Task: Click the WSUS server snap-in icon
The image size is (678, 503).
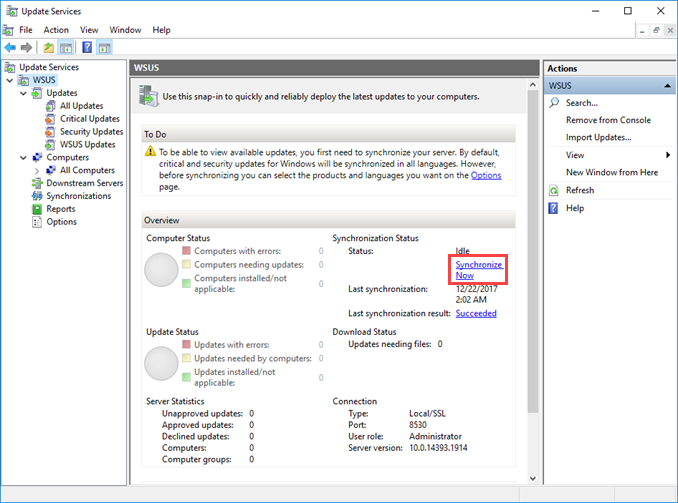Action: tap(149, 96)
